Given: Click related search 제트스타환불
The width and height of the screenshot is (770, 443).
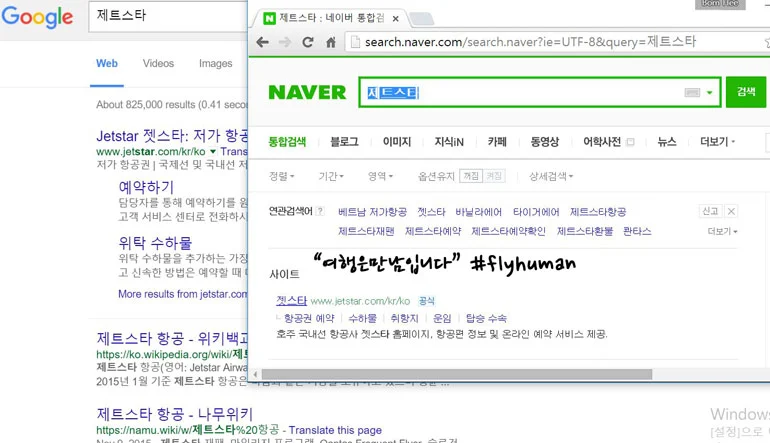Looking at the screenshot, I should (585, 231).
